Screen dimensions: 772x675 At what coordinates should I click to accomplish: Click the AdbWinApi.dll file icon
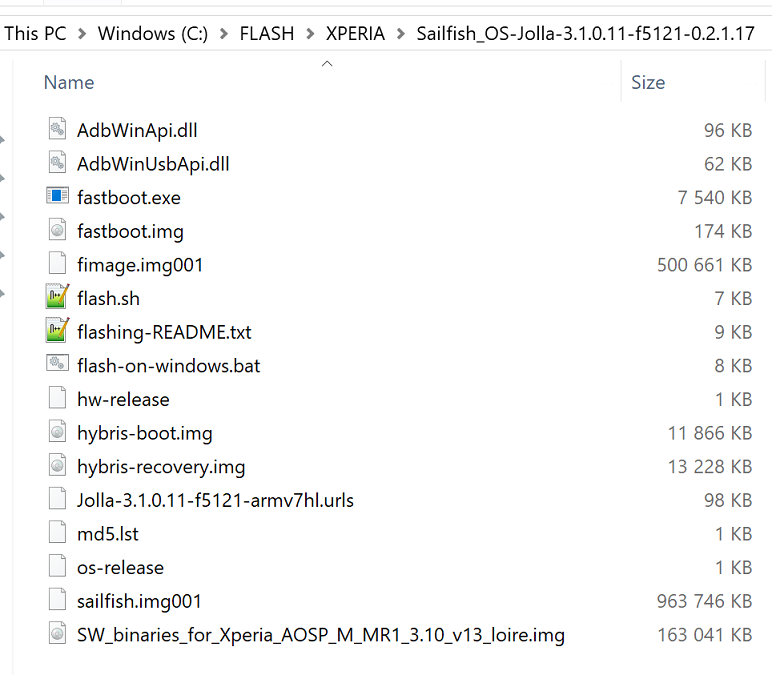(x=57, y=130)
